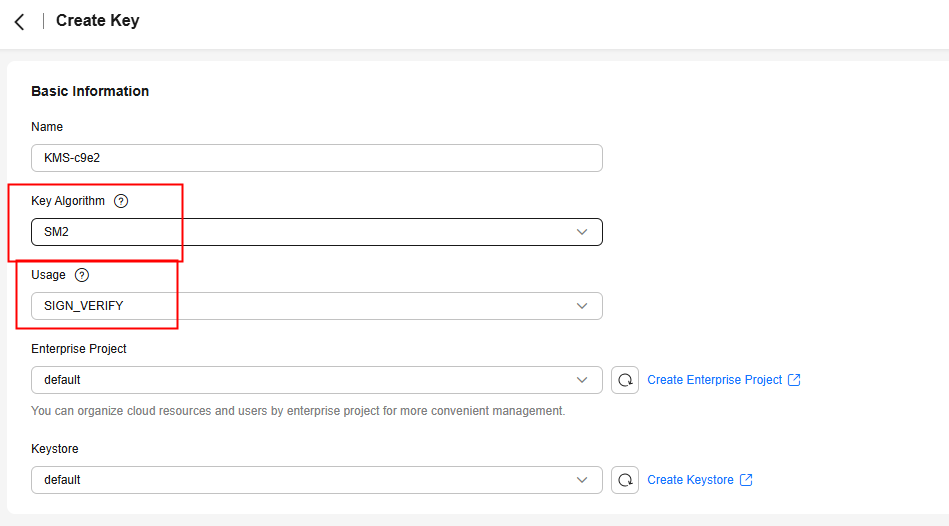Focus the Name field containing KMS-c9e2
Image resolution: width=949 pixels, height=526 pixels.
(317, 158)
